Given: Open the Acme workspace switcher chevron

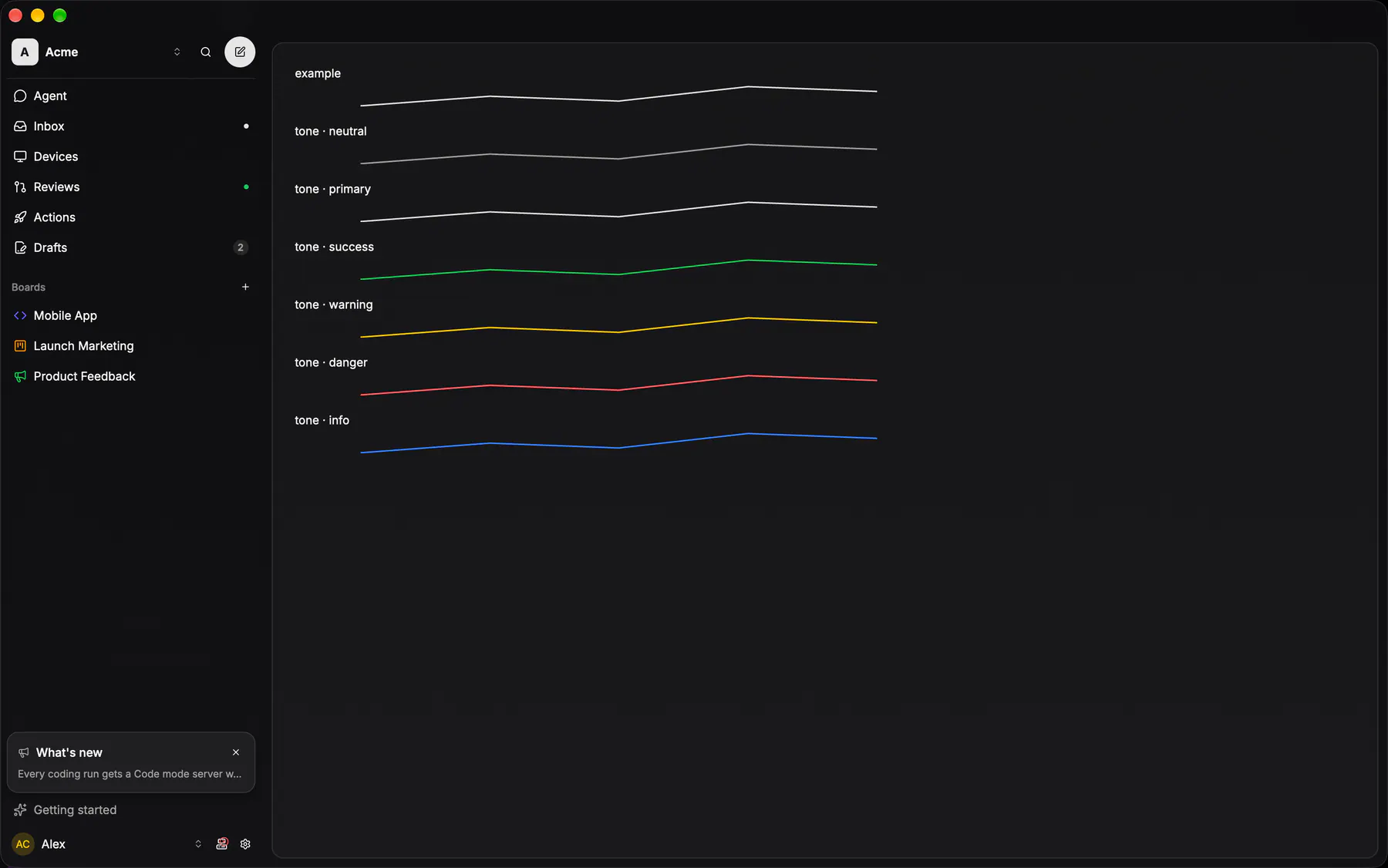Looking at the screenshot, I should [177, 52].
